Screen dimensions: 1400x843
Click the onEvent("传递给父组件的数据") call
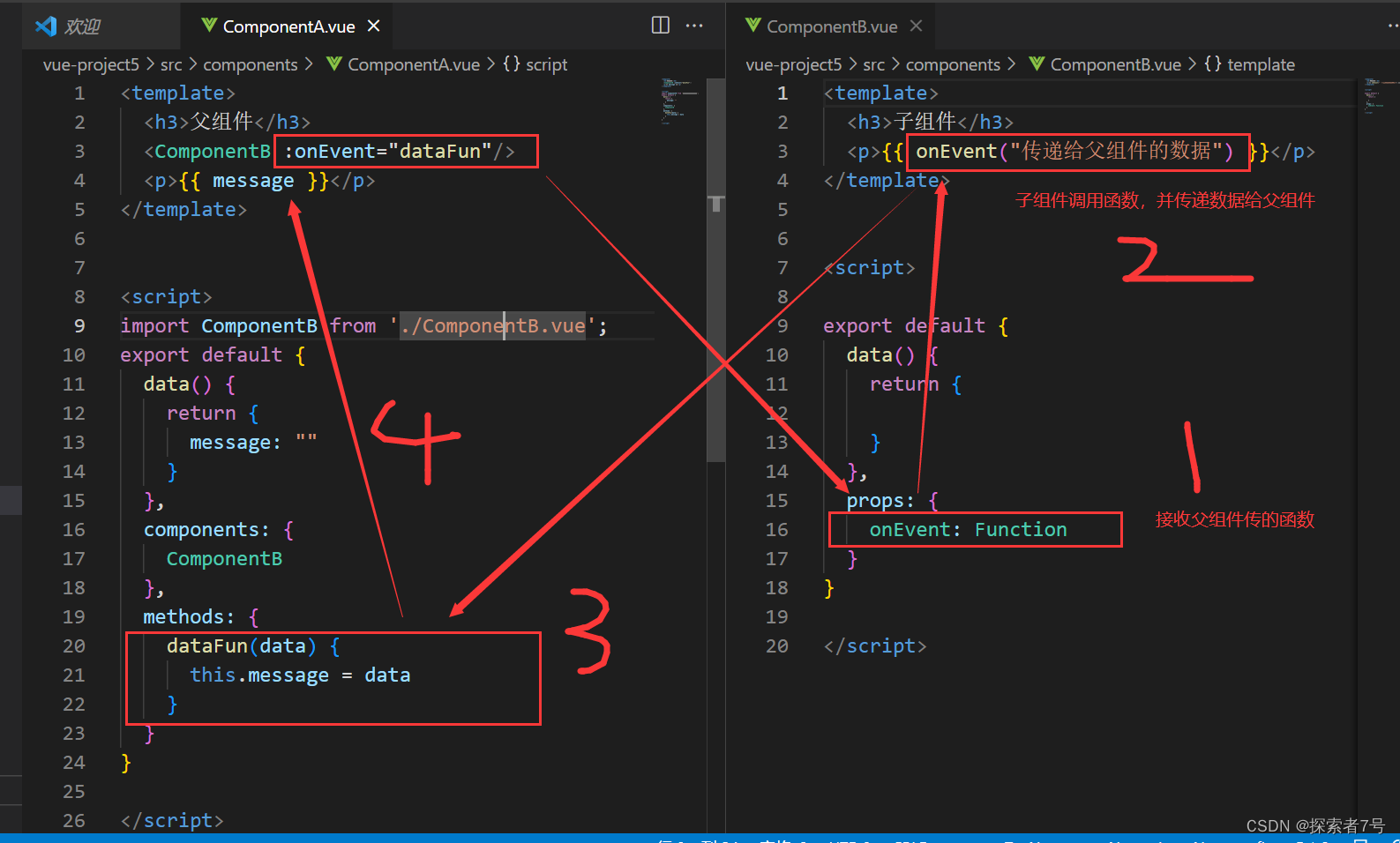[x=1074, y=152]
